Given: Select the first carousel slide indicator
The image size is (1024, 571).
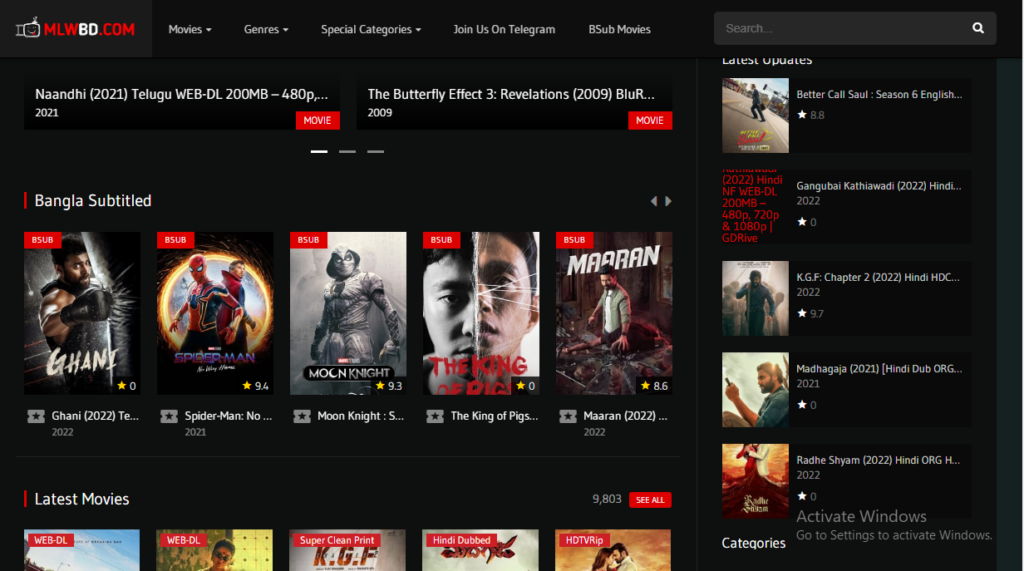Looking at the screenshot, I should [319, 151].
